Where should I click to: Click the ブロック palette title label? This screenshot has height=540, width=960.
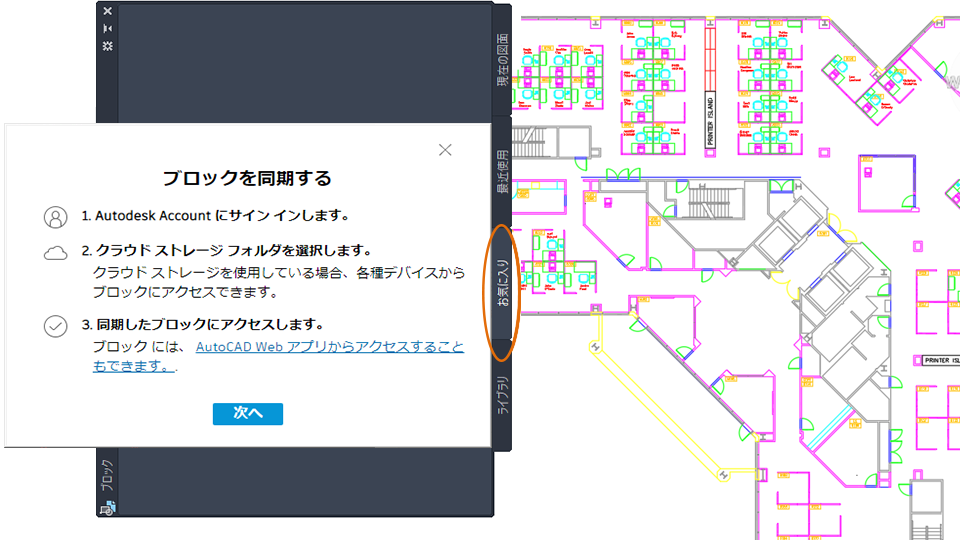(107, 475)
